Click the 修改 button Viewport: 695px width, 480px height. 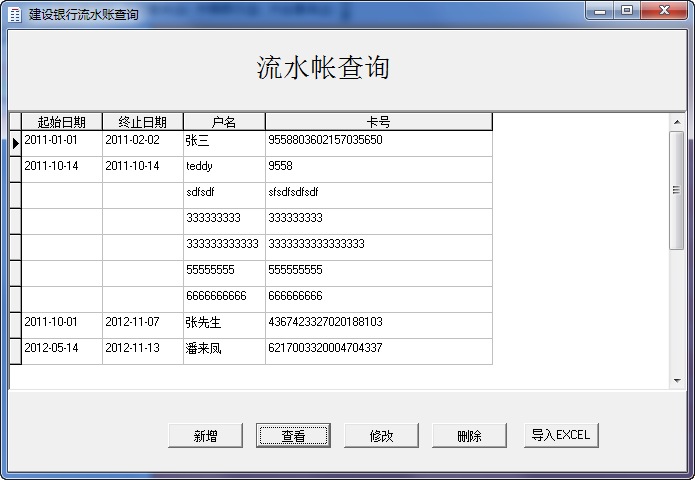(x=381, y=435)
